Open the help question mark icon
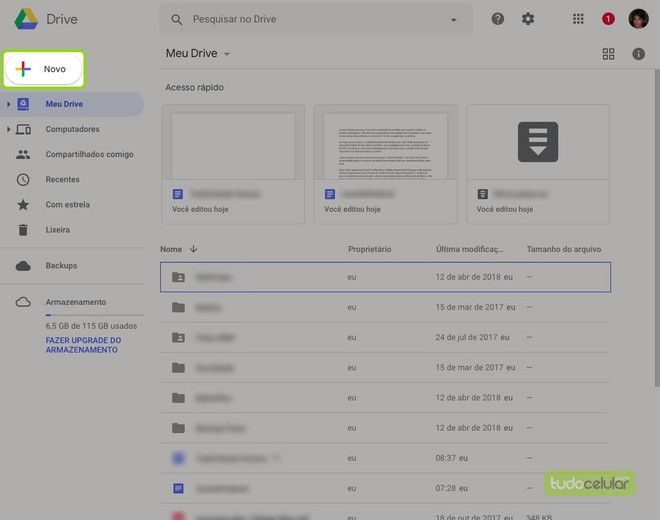Image resolution: width=660 pixels, height=520 pixels. pyautogui.click(x=498, y=19)
